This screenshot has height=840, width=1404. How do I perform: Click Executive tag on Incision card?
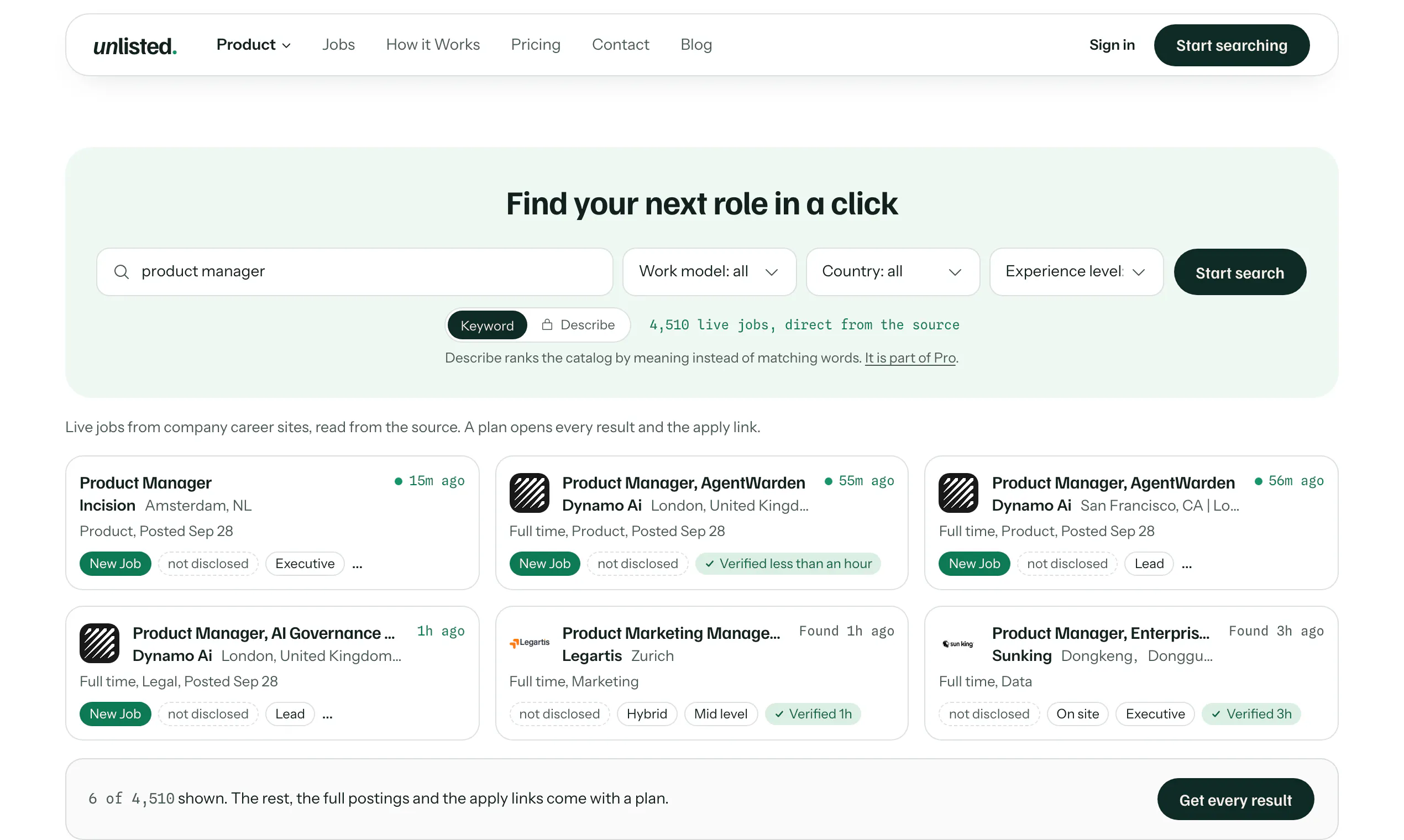305,564
